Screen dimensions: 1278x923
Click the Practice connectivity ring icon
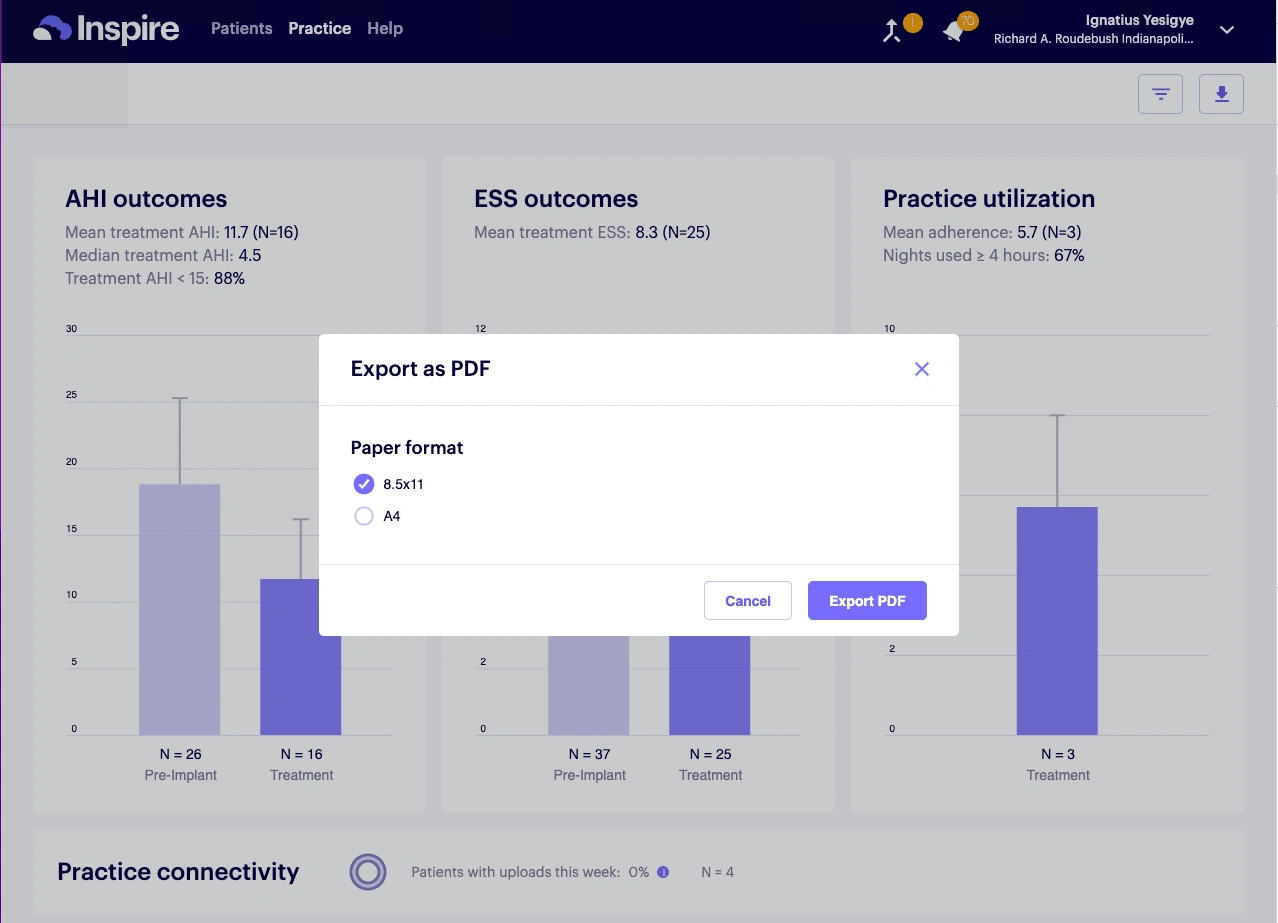(x=368, y=872)
